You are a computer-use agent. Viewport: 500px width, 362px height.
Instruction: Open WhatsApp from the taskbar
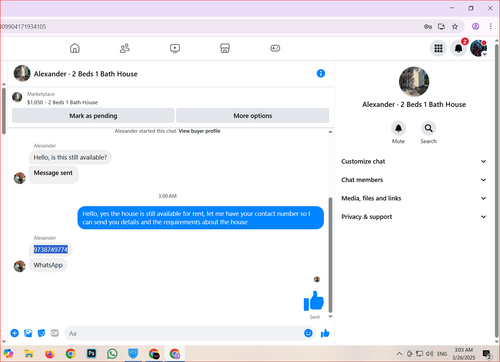(112, 353)
